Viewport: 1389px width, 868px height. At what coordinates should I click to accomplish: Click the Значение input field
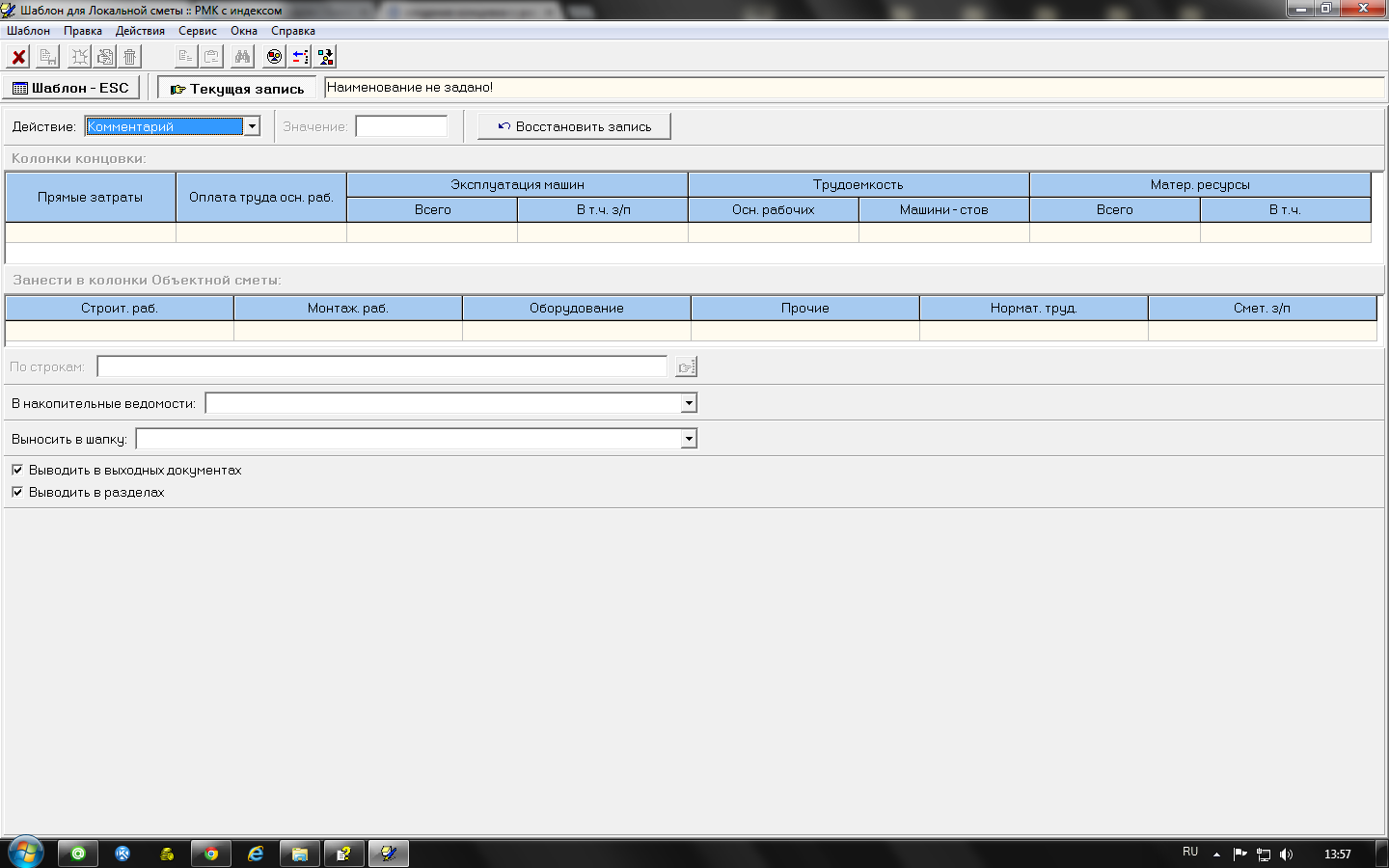[401, 126]
